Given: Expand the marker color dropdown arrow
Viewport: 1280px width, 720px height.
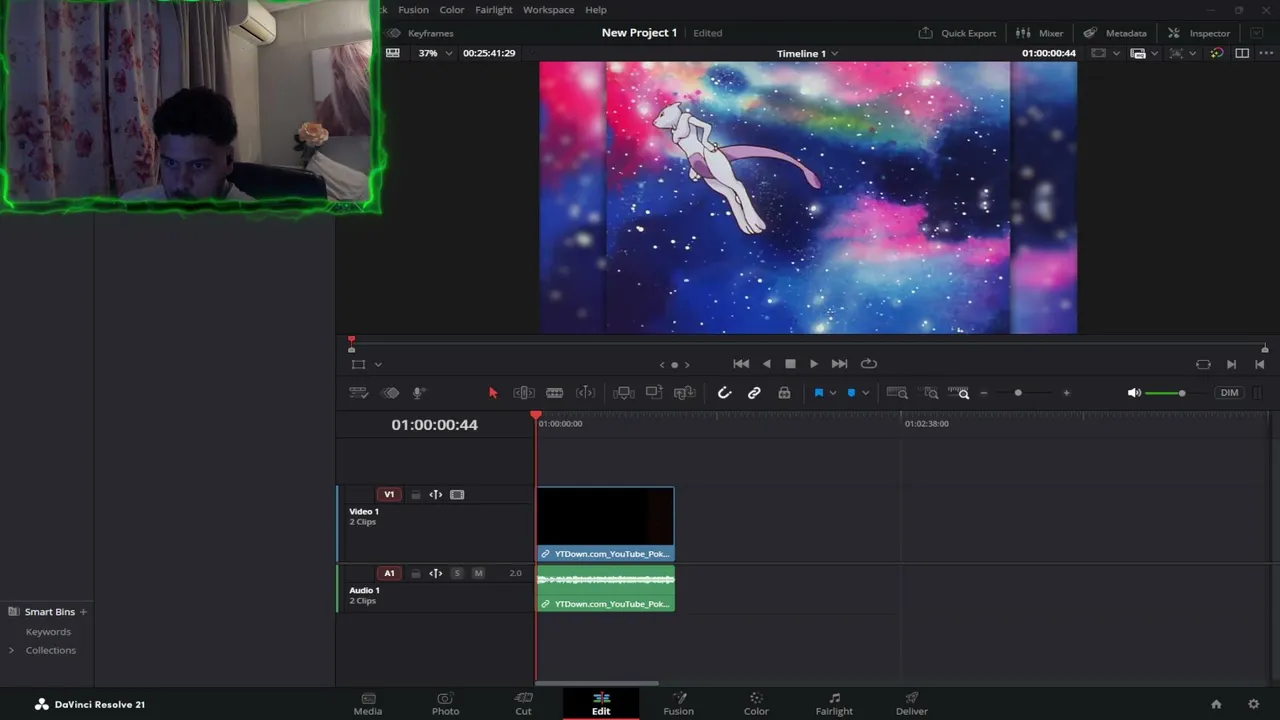Looking at the screenshot, I should click(x=865, y=393).
